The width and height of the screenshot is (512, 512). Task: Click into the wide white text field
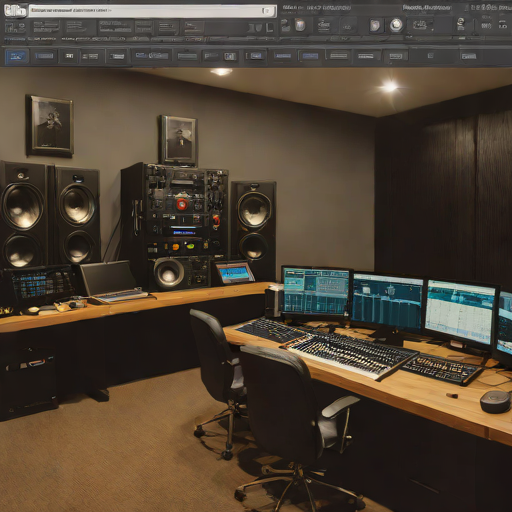152,11
